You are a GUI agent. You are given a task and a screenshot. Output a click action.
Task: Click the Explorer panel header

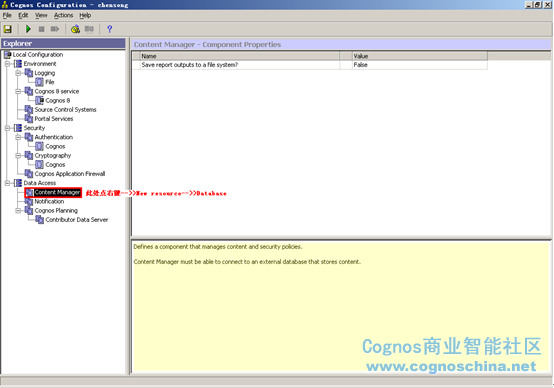pyautogui.click(x=63, y=43)
